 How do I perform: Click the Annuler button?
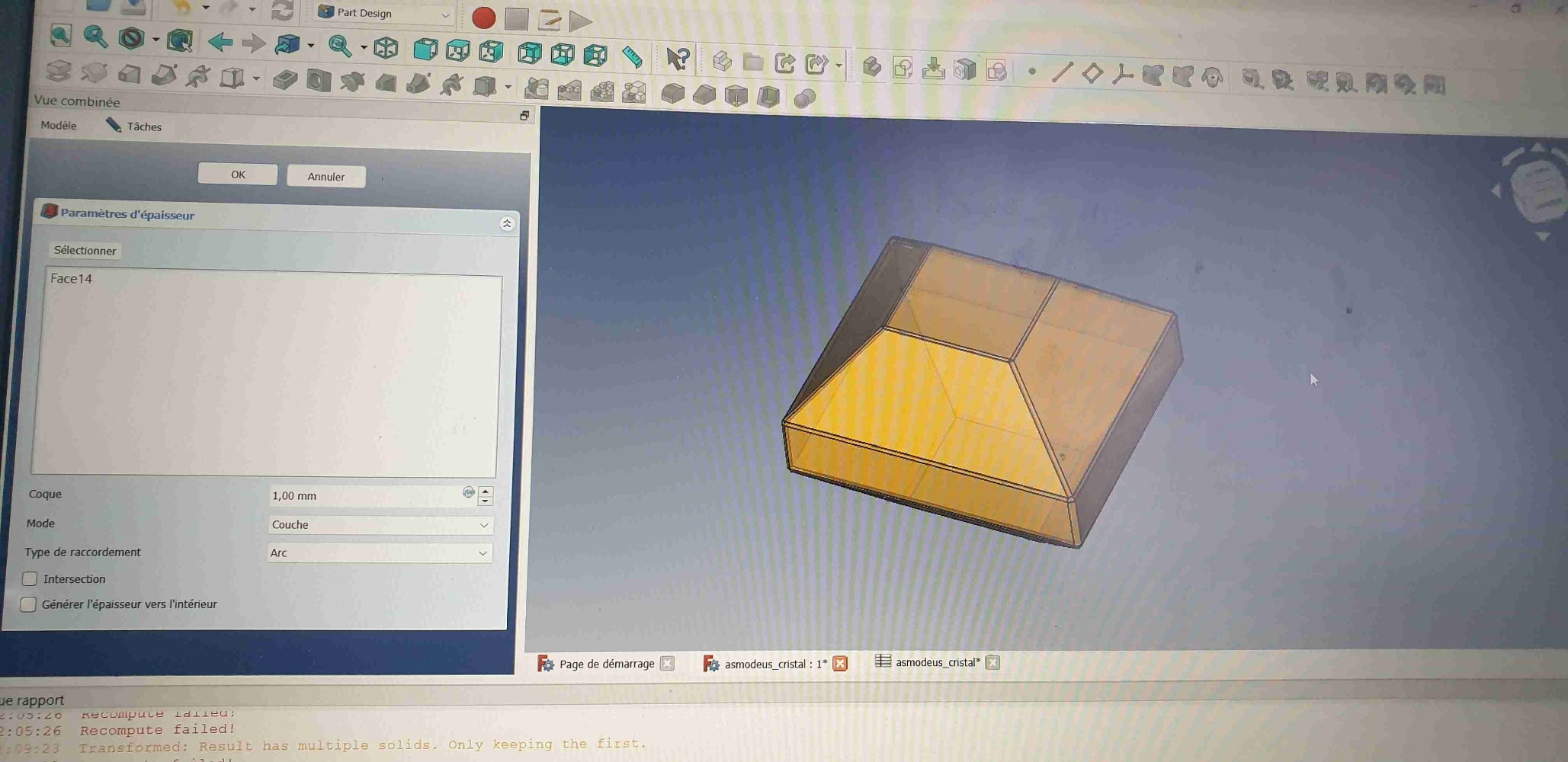point(325,177)
